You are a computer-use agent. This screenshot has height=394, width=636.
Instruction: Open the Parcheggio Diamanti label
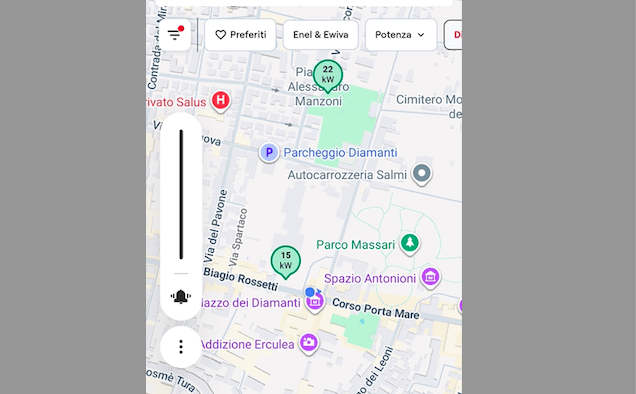click(x=340, y=153)
